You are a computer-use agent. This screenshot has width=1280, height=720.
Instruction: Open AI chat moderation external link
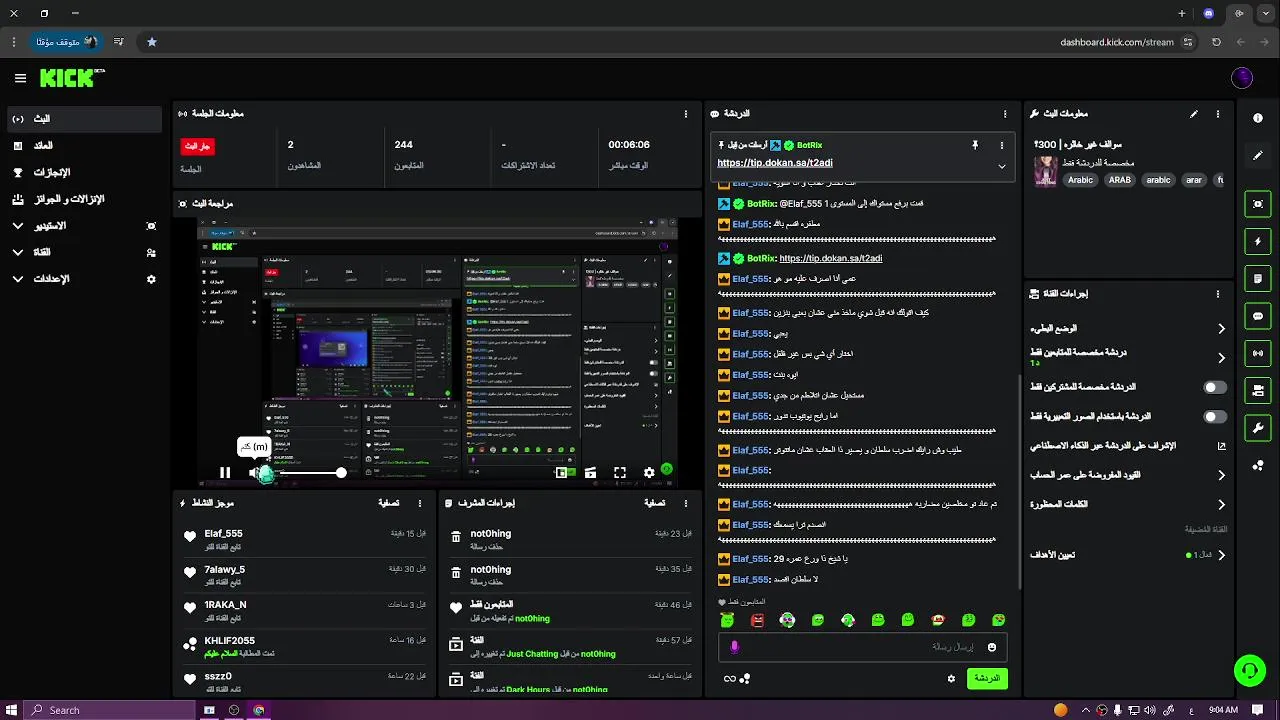tap(1221, 446)
